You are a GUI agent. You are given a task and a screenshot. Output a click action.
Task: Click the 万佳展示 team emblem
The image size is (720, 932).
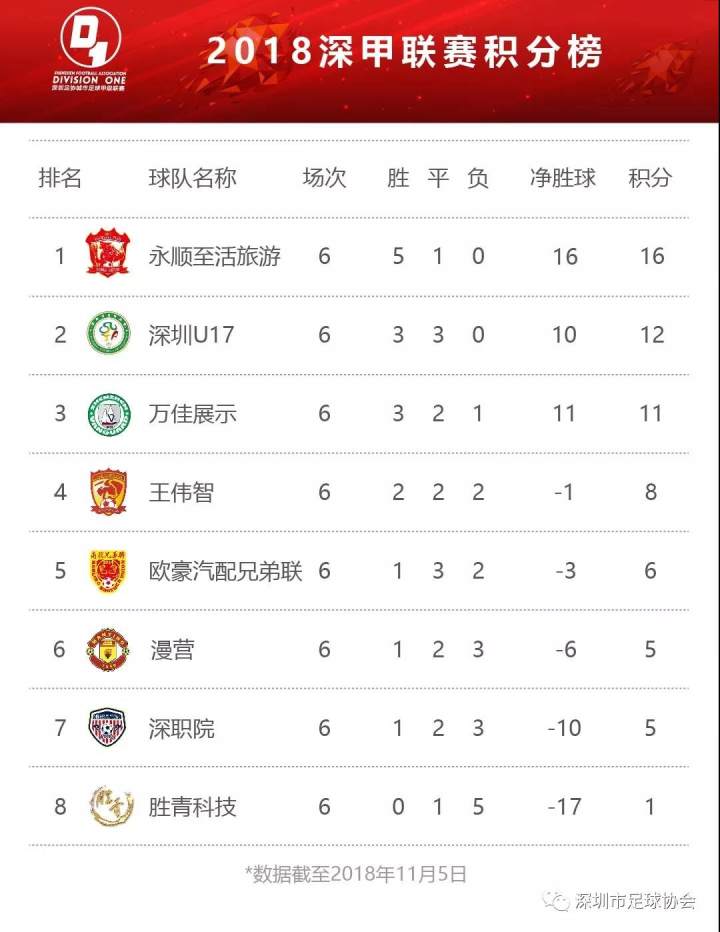[108, 414]
